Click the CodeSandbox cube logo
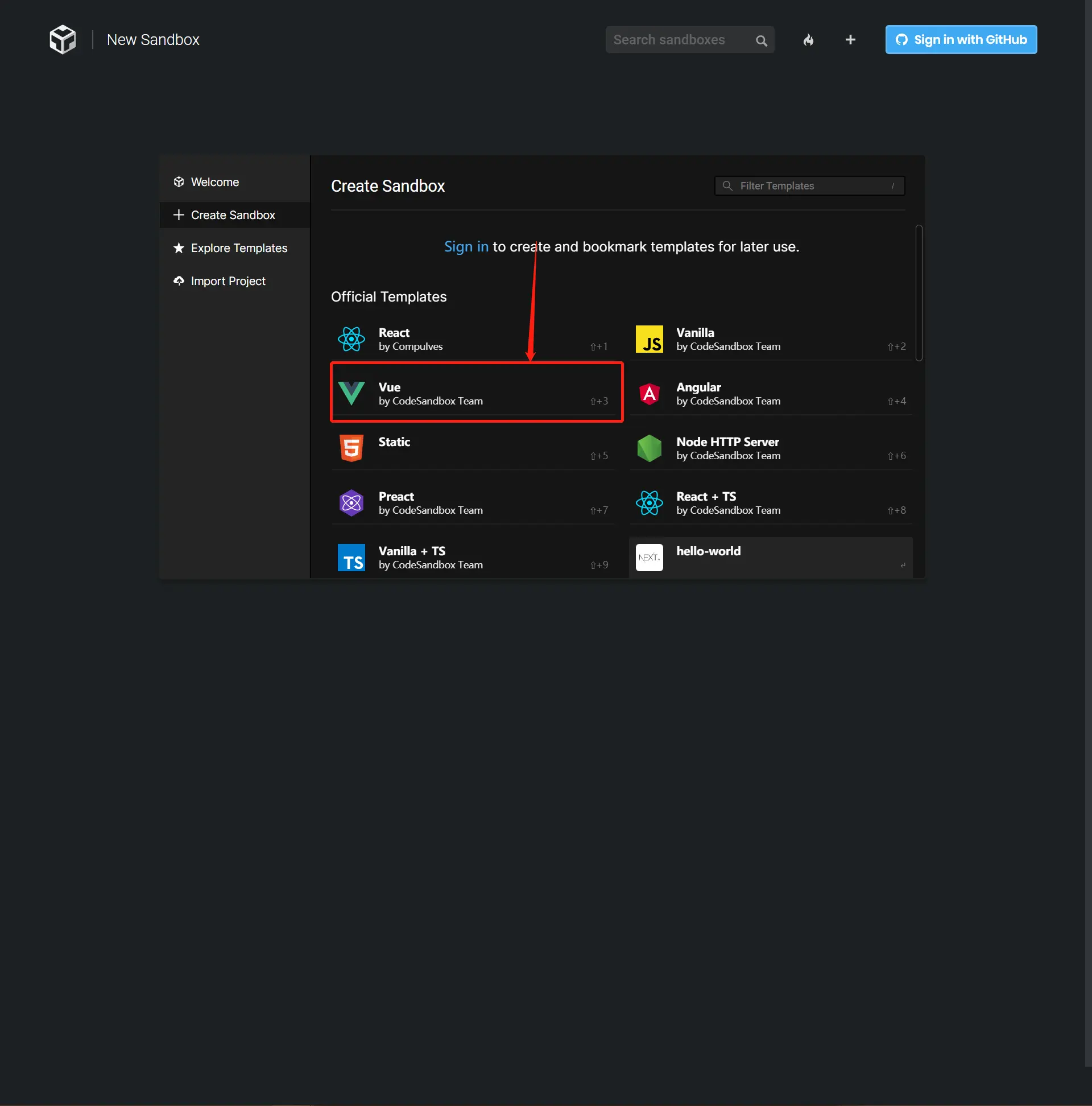Viewport: 1092px width, 1106px height. coord(63,39)
